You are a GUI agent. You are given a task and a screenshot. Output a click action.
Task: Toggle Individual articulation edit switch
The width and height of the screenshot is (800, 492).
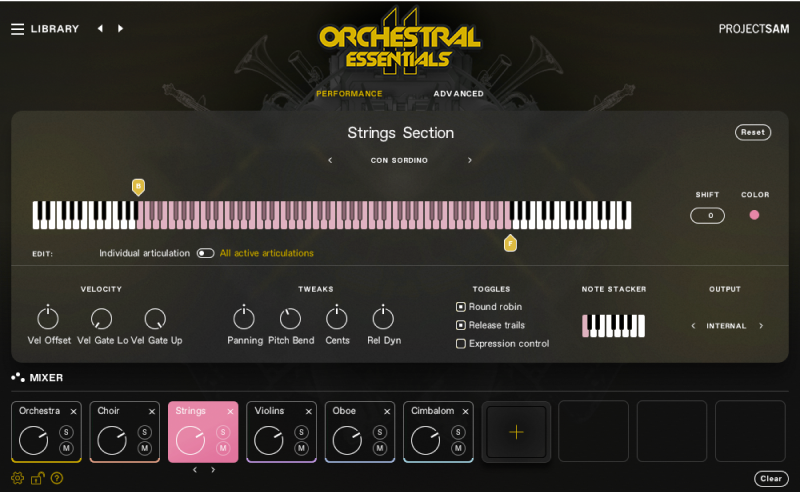click(205, 253)
